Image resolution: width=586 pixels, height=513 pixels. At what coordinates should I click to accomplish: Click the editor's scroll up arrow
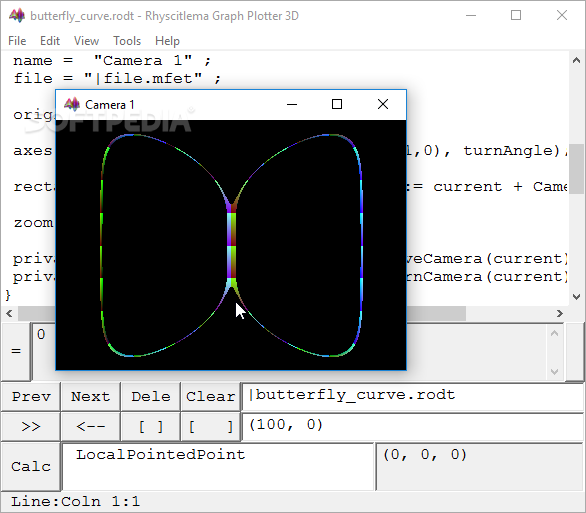[x=576, y=60]
